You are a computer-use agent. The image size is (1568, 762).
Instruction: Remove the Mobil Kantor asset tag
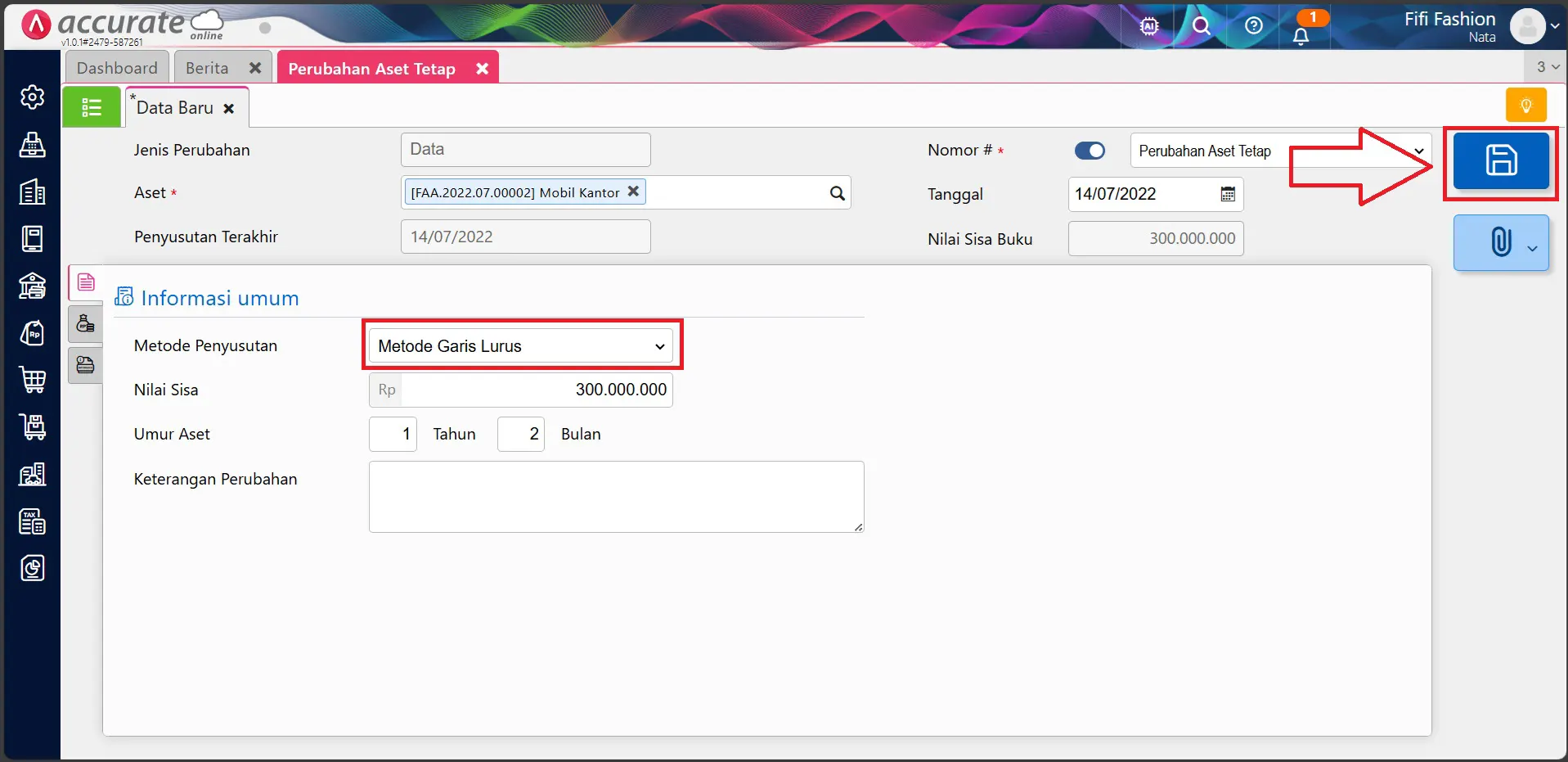(x=633, y=192)
